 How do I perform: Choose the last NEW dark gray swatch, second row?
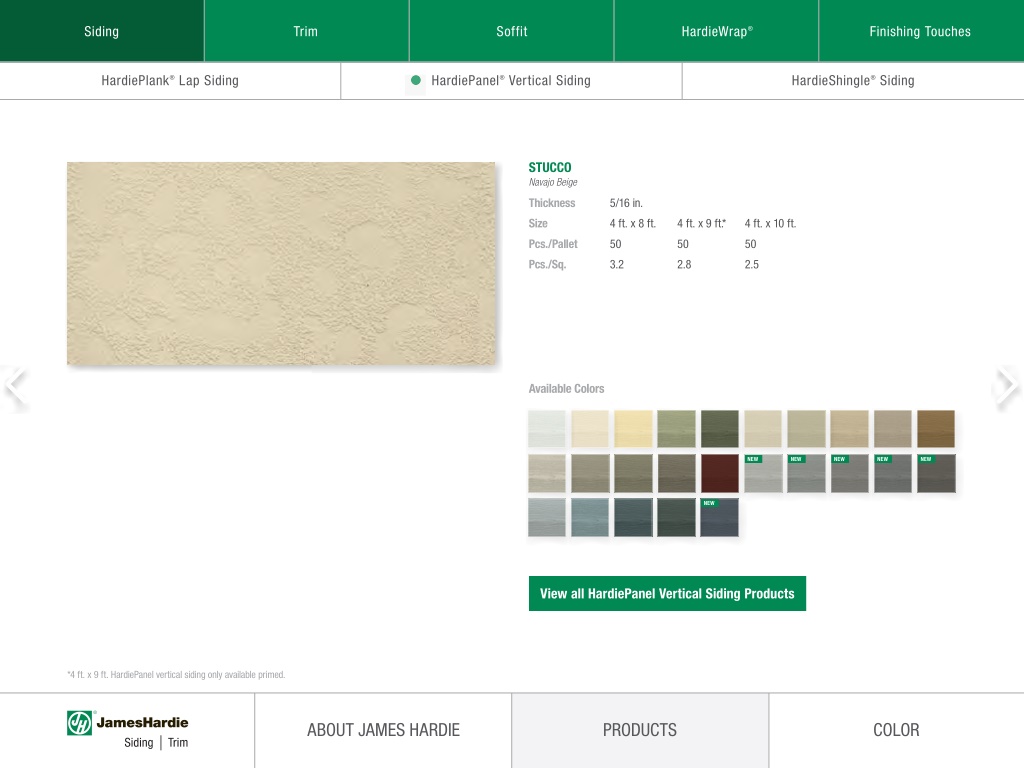[936, 473]
